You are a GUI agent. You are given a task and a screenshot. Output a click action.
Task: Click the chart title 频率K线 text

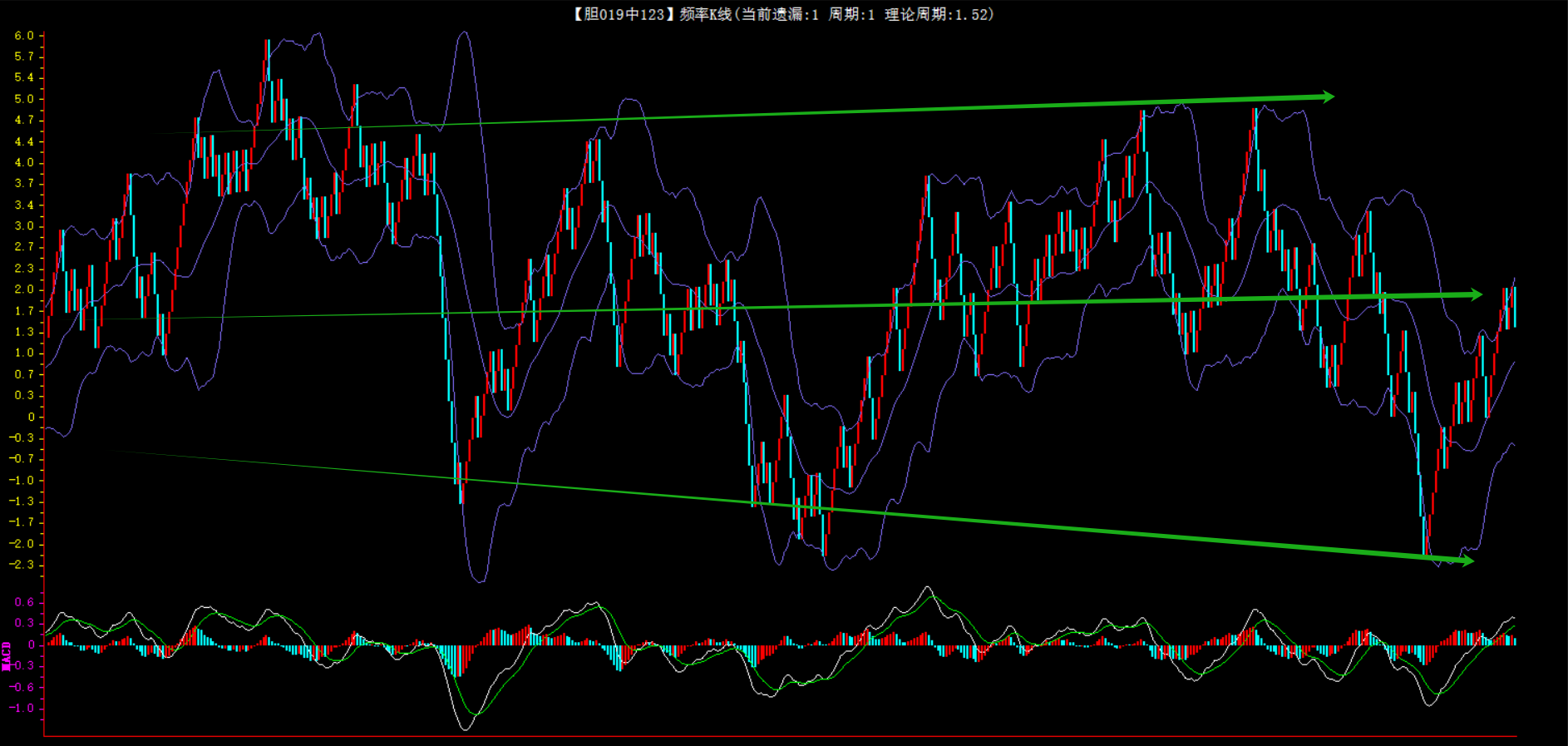705,14
